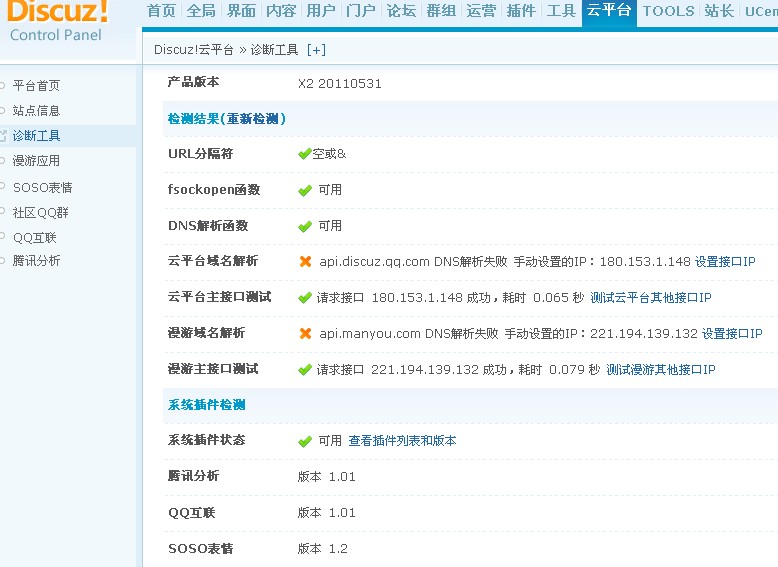778x567 pixels.
Task: Click the green check icon for fsockopen函数
Action: point(305,190)
